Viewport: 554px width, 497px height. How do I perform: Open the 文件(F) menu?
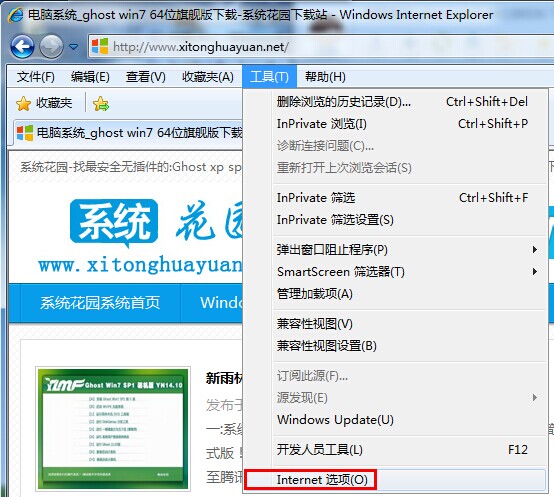[x=35, y=77]
